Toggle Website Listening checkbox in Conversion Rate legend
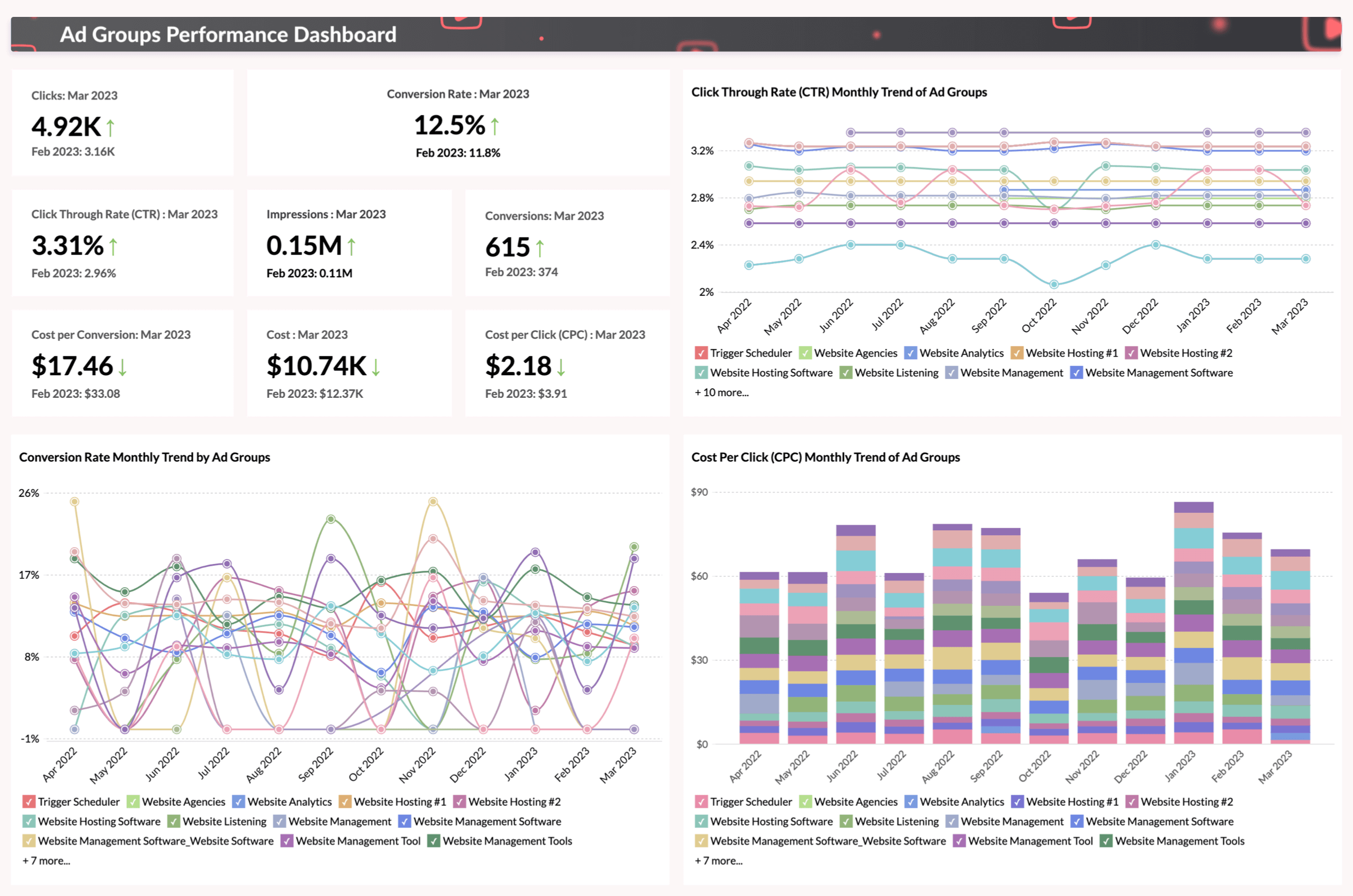 point(174,822)
